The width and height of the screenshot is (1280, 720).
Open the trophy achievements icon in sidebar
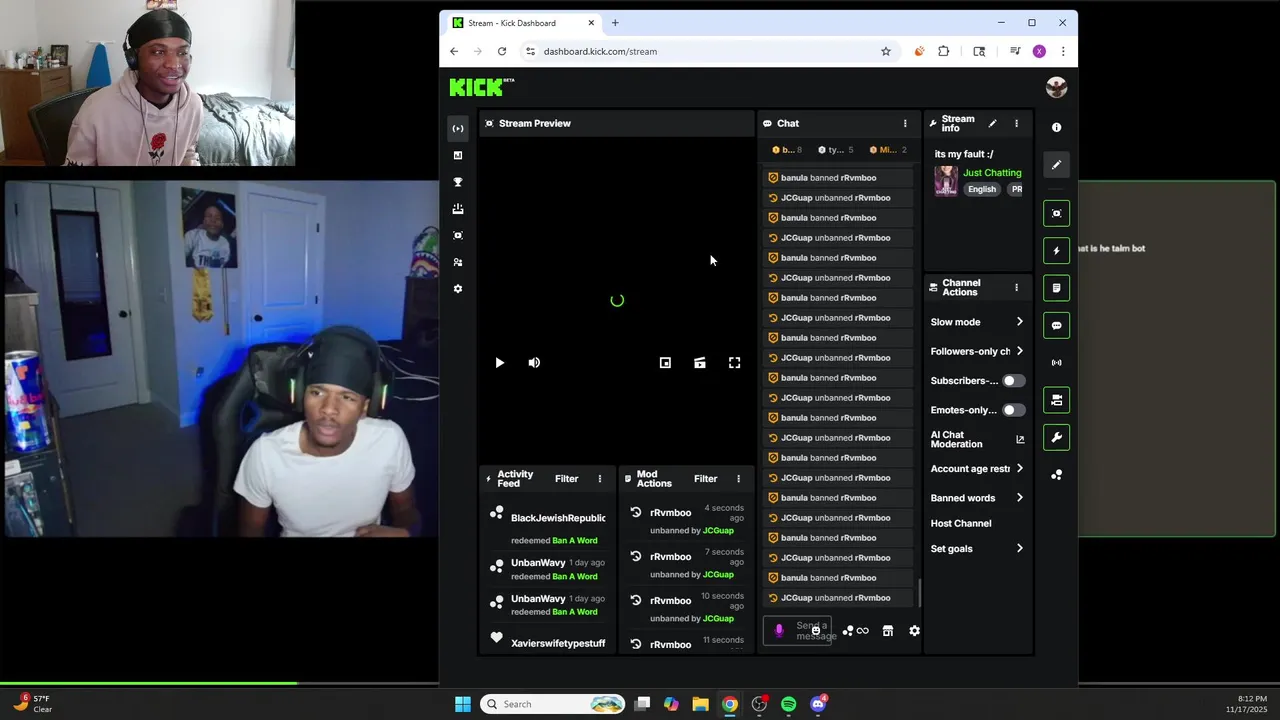click(x=458, y=182)
